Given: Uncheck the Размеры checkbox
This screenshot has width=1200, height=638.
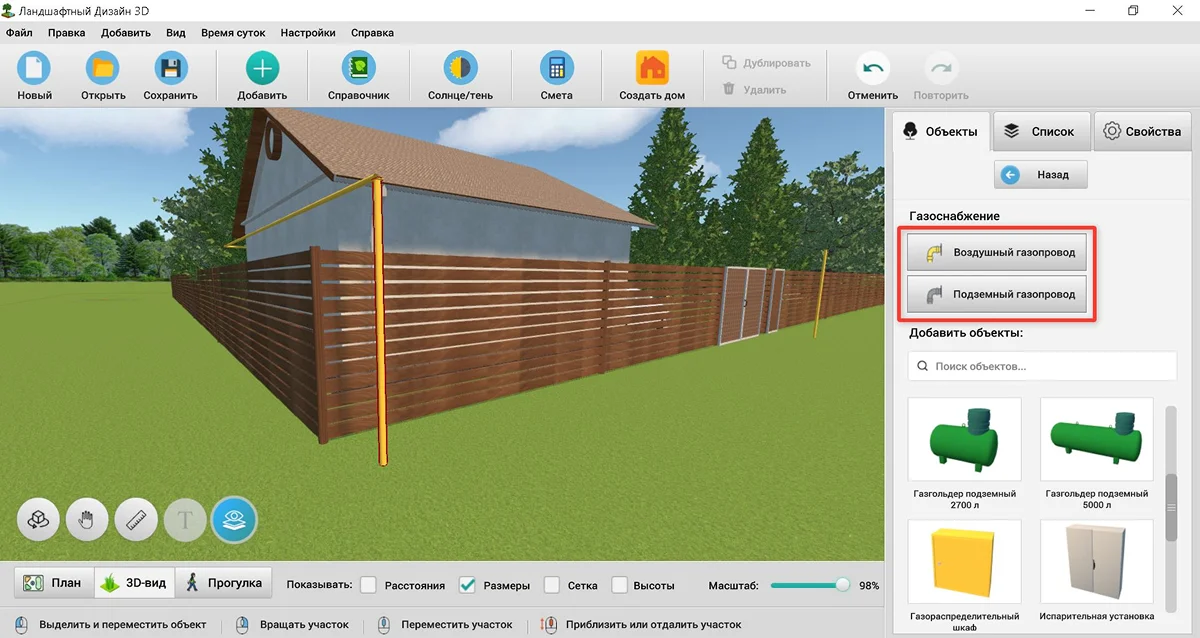Looking at the screenshot, I should 467,585.
